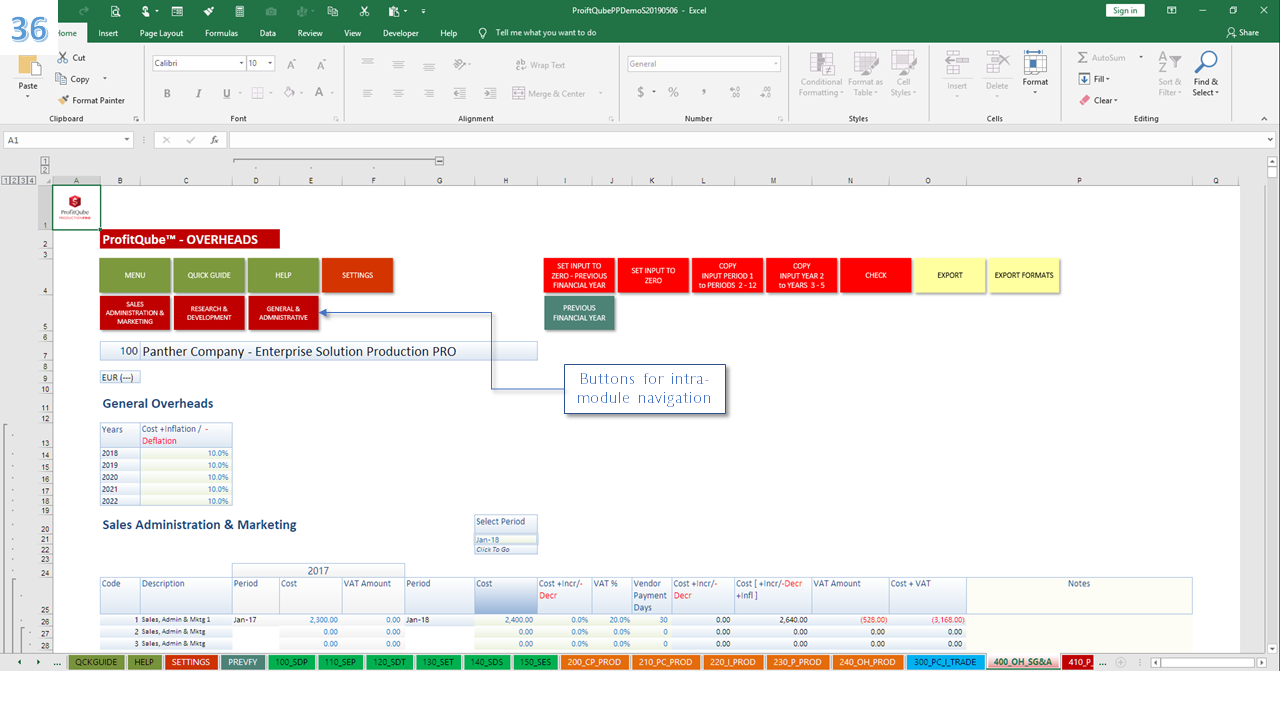Click the Conditional Formatting icon

pyautogui.click(x=822, y=64)
